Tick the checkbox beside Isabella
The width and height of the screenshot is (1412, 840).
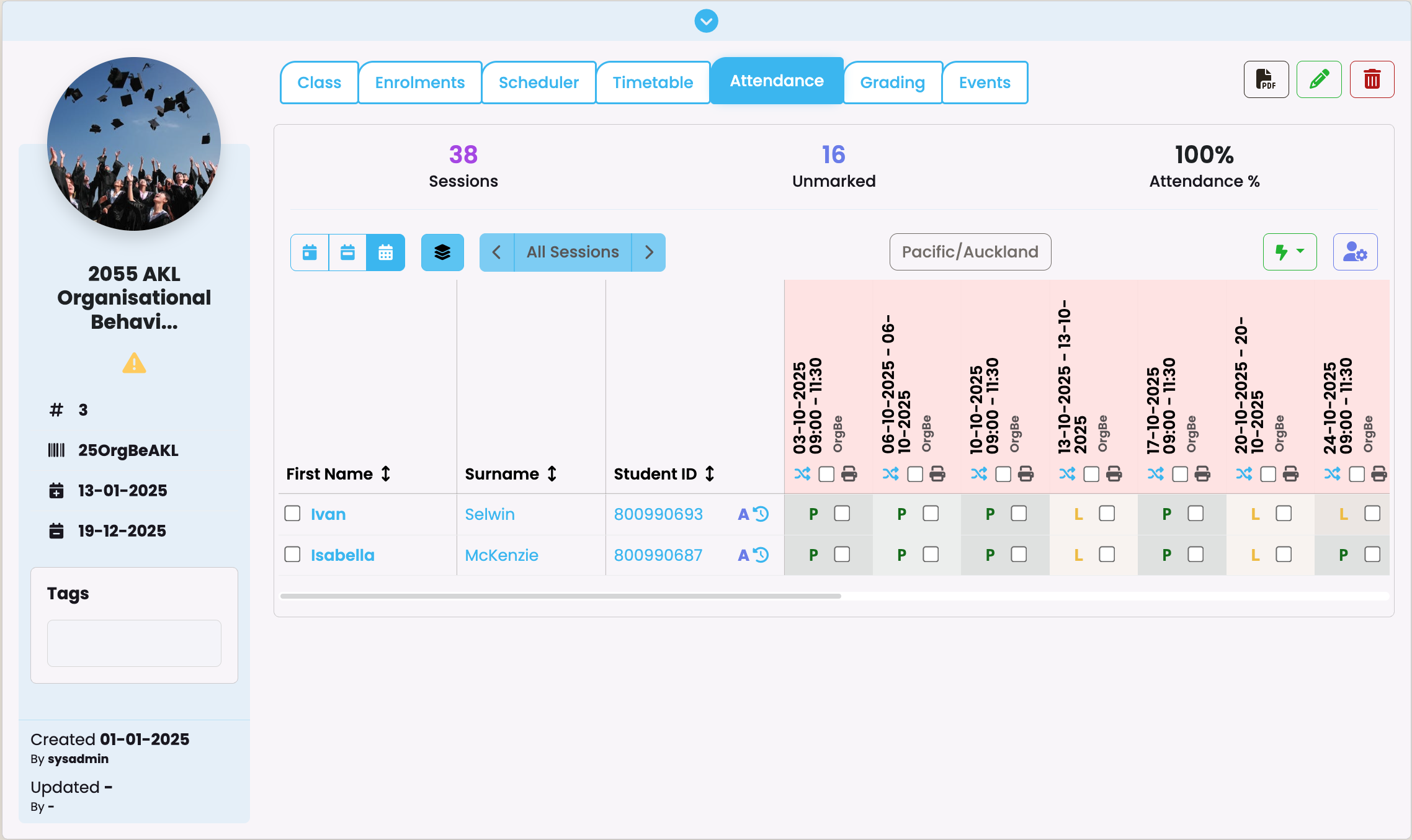click(x=292, y=554)
